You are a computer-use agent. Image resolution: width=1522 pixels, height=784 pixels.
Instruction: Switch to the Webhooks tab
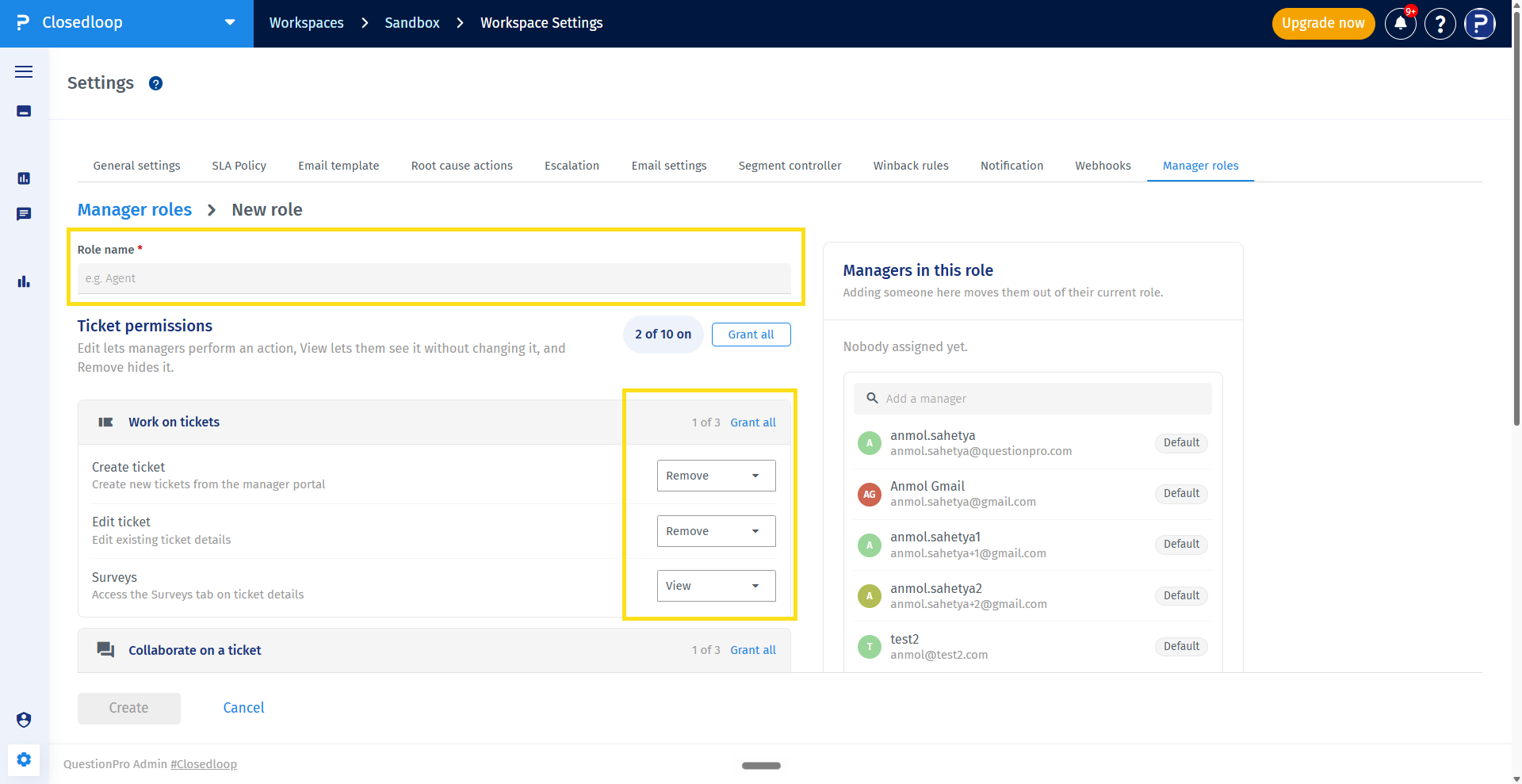(1103, 166)
